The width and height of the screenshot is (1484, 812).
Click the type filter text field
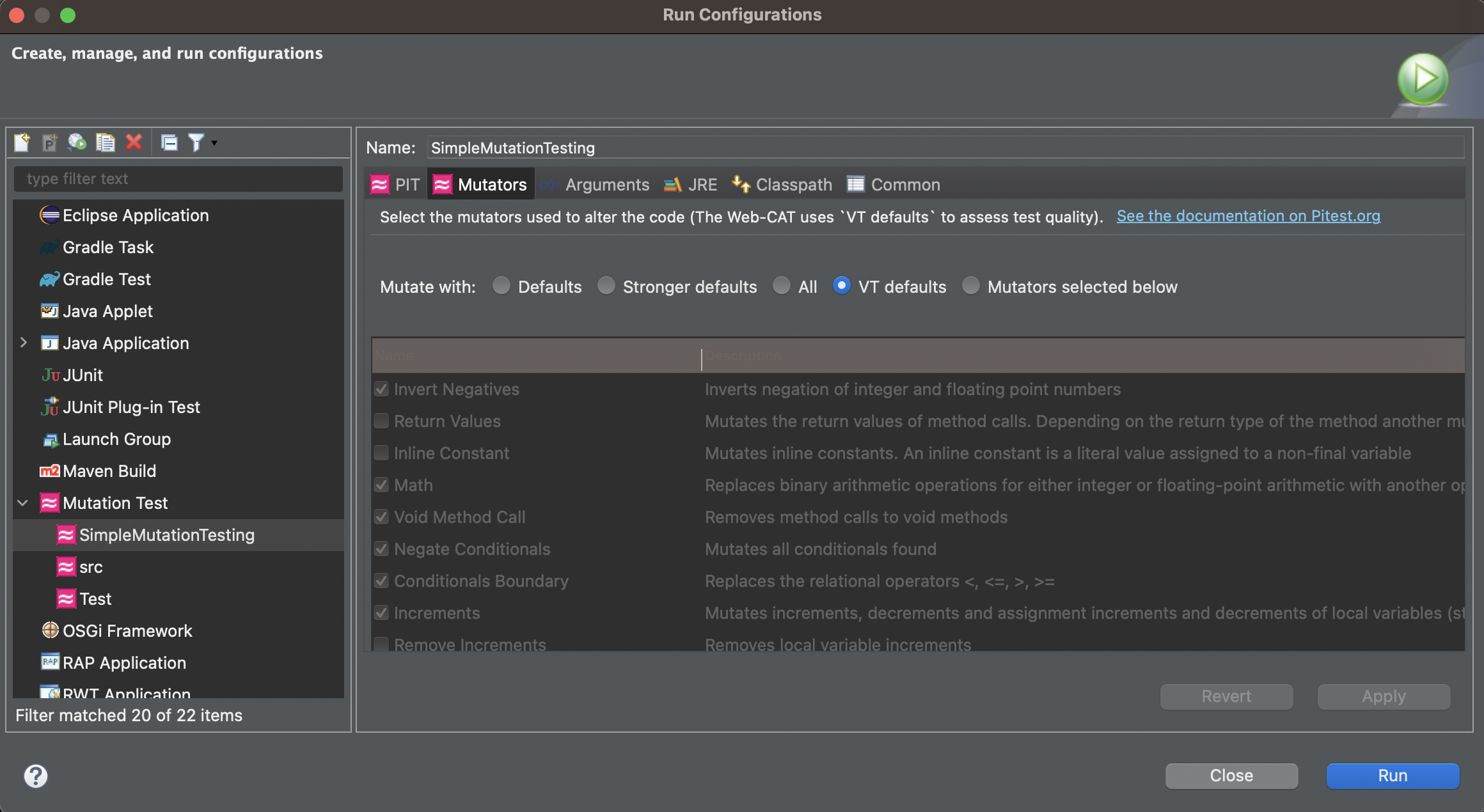pyautogui.click(x=178, y=179)
